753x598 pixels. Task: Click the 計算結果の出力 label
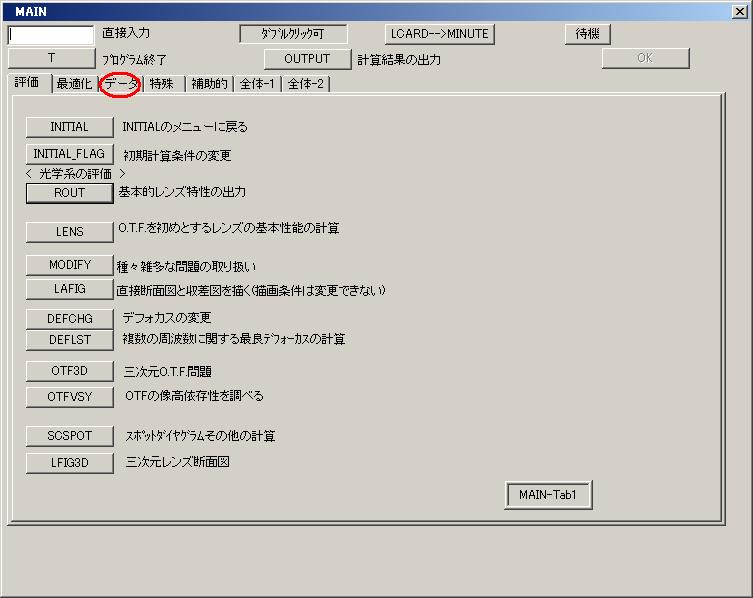click(399, 60)
